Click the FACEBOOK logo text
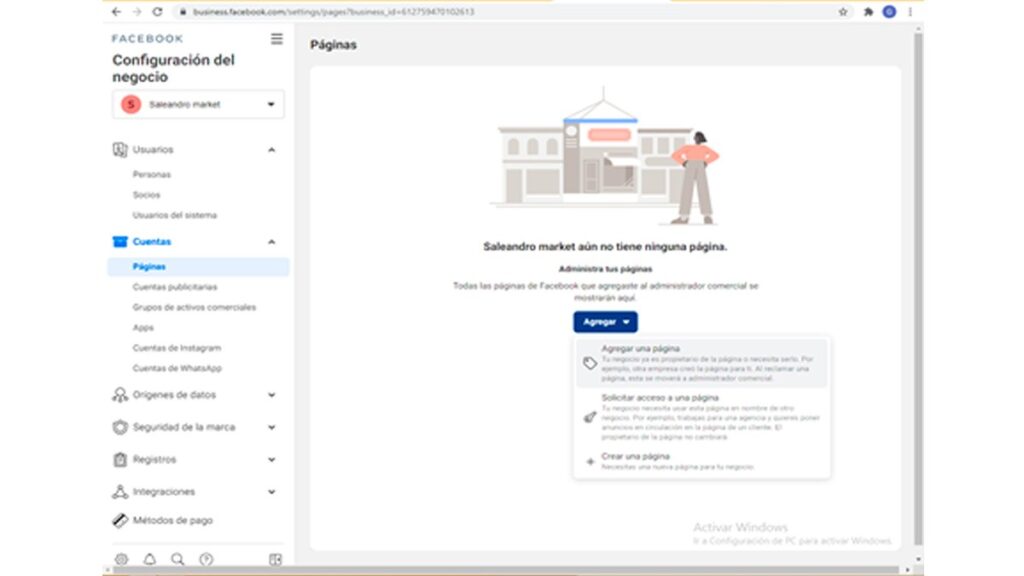The height and width of the screenshot is (576, 1024). coord(148,39)
